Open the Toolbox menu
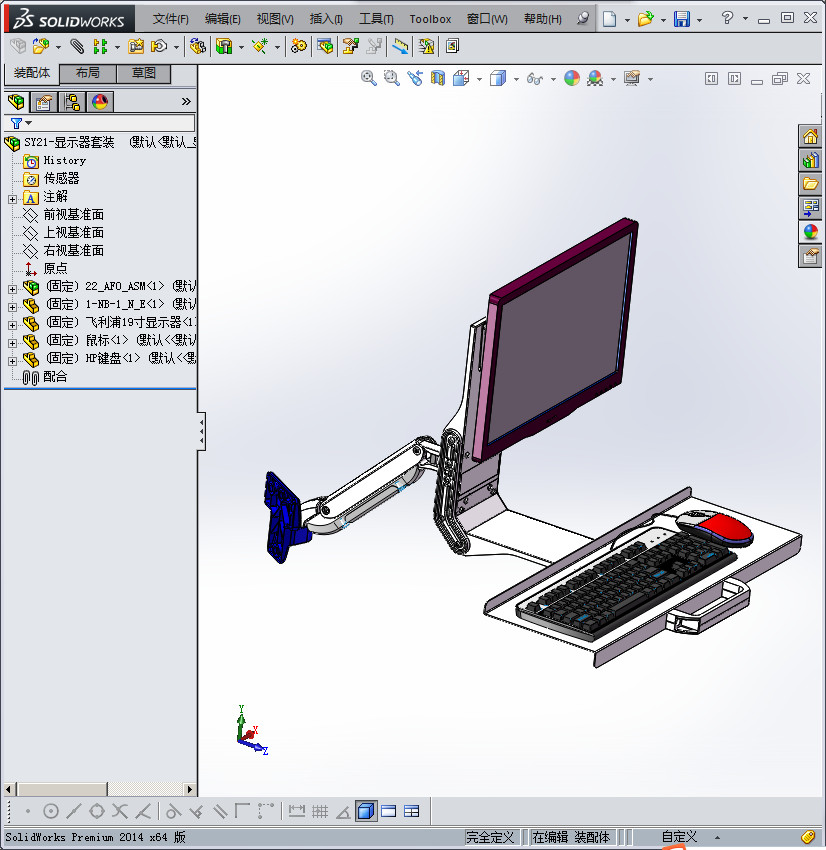The height and width of the screenshot is (850, 826). [x=430, y=19]
